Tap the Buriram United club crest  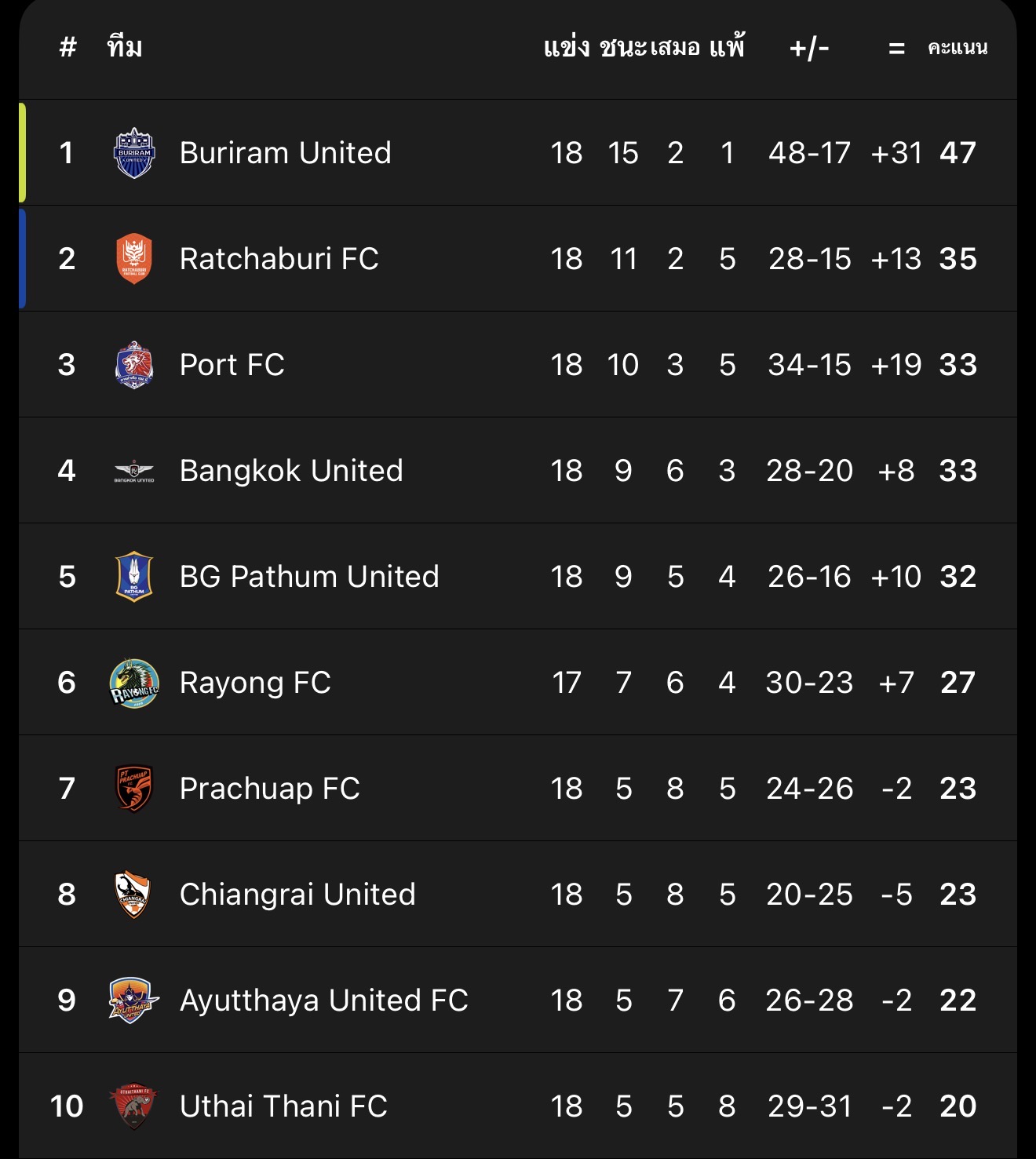tap(134, 153)
